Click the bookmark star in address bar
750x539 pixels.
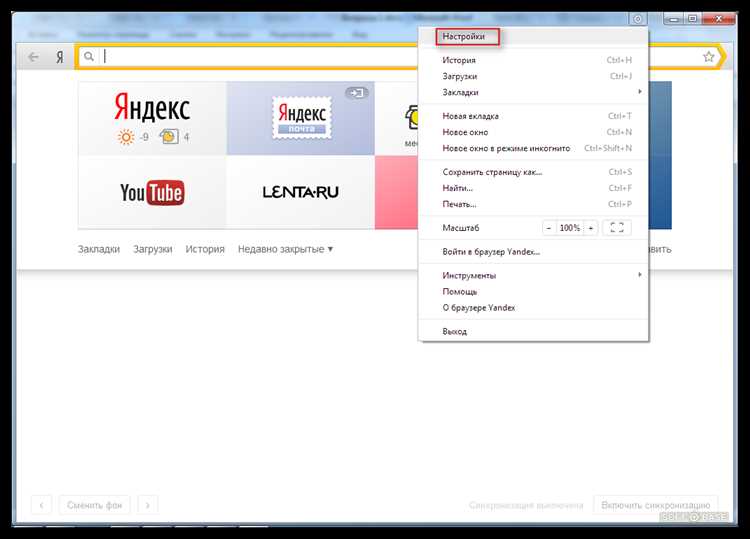[709, 57]
